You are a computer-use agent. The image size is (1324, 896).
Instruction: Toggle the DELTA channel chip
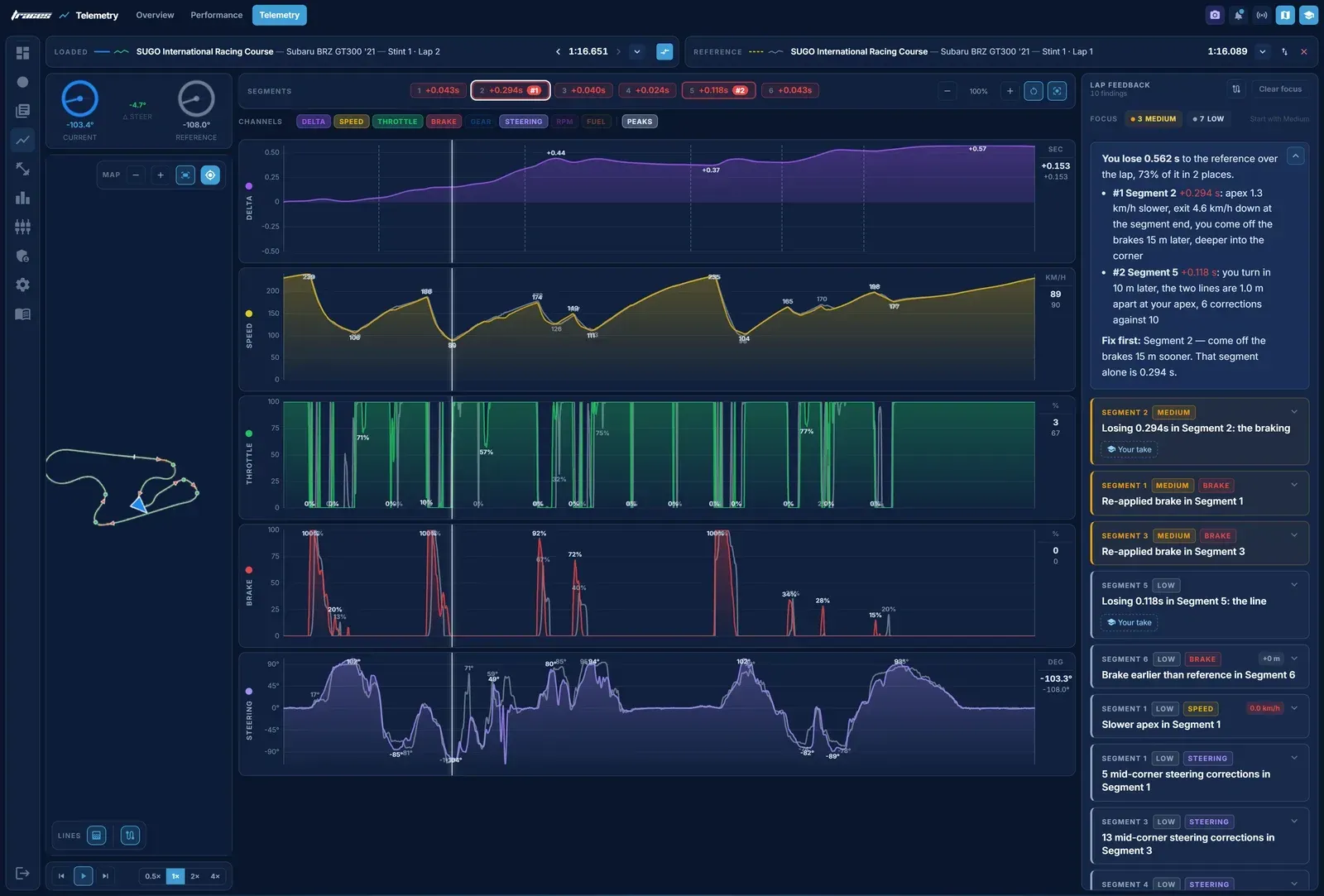(x=313, y=122)
